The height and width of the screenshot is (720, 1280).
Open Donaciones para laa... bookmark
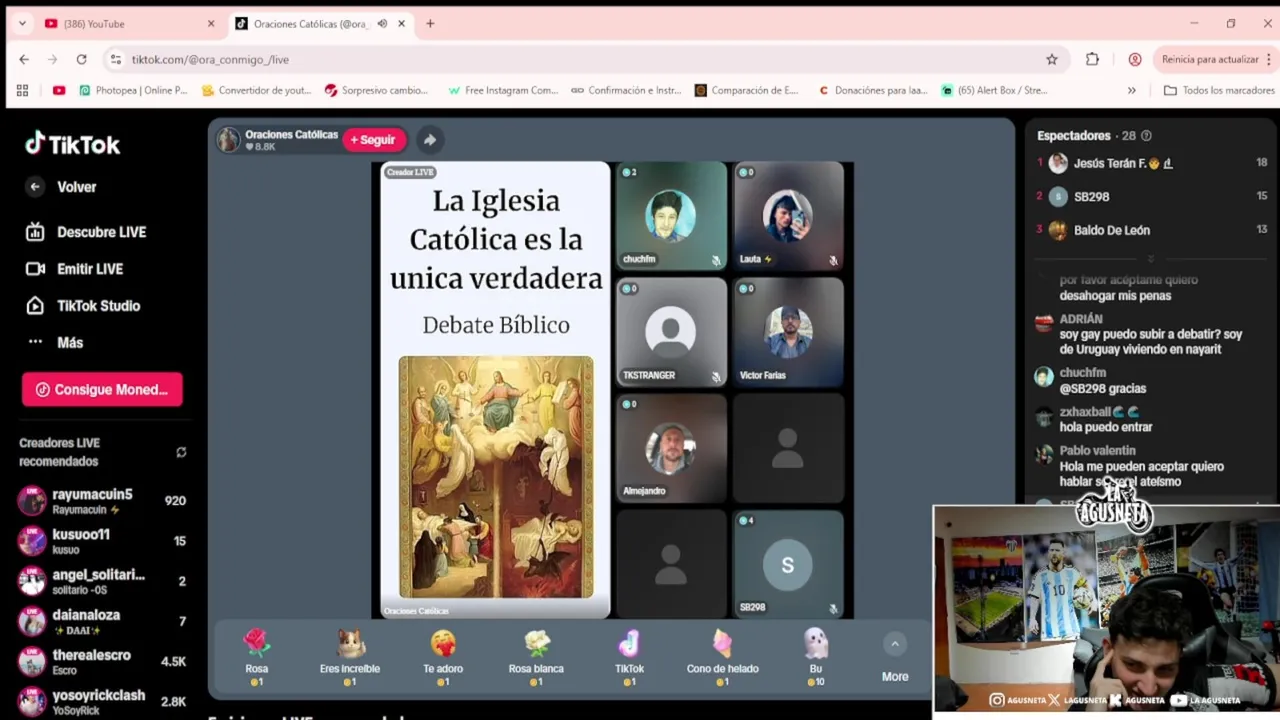[x=873, y=91]
